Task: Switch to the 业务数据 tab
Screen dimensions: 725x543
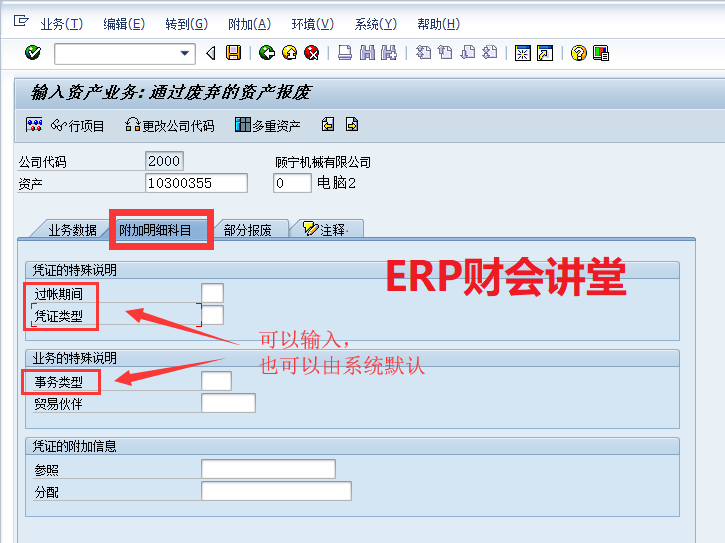Action: click(72, 230)
